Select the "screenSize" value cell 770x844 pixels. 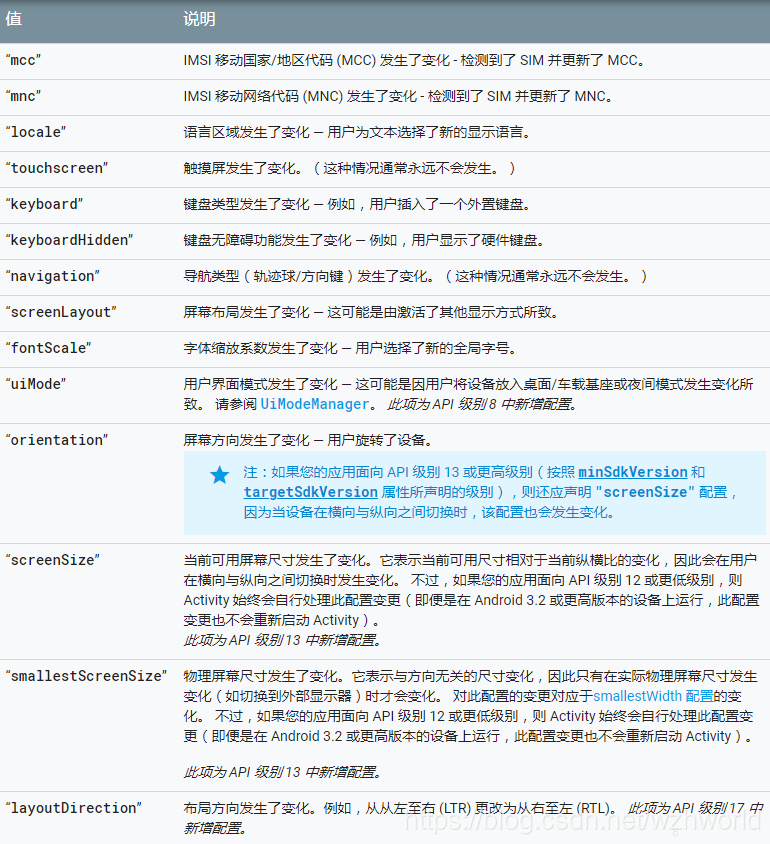[x=53, y=560]
